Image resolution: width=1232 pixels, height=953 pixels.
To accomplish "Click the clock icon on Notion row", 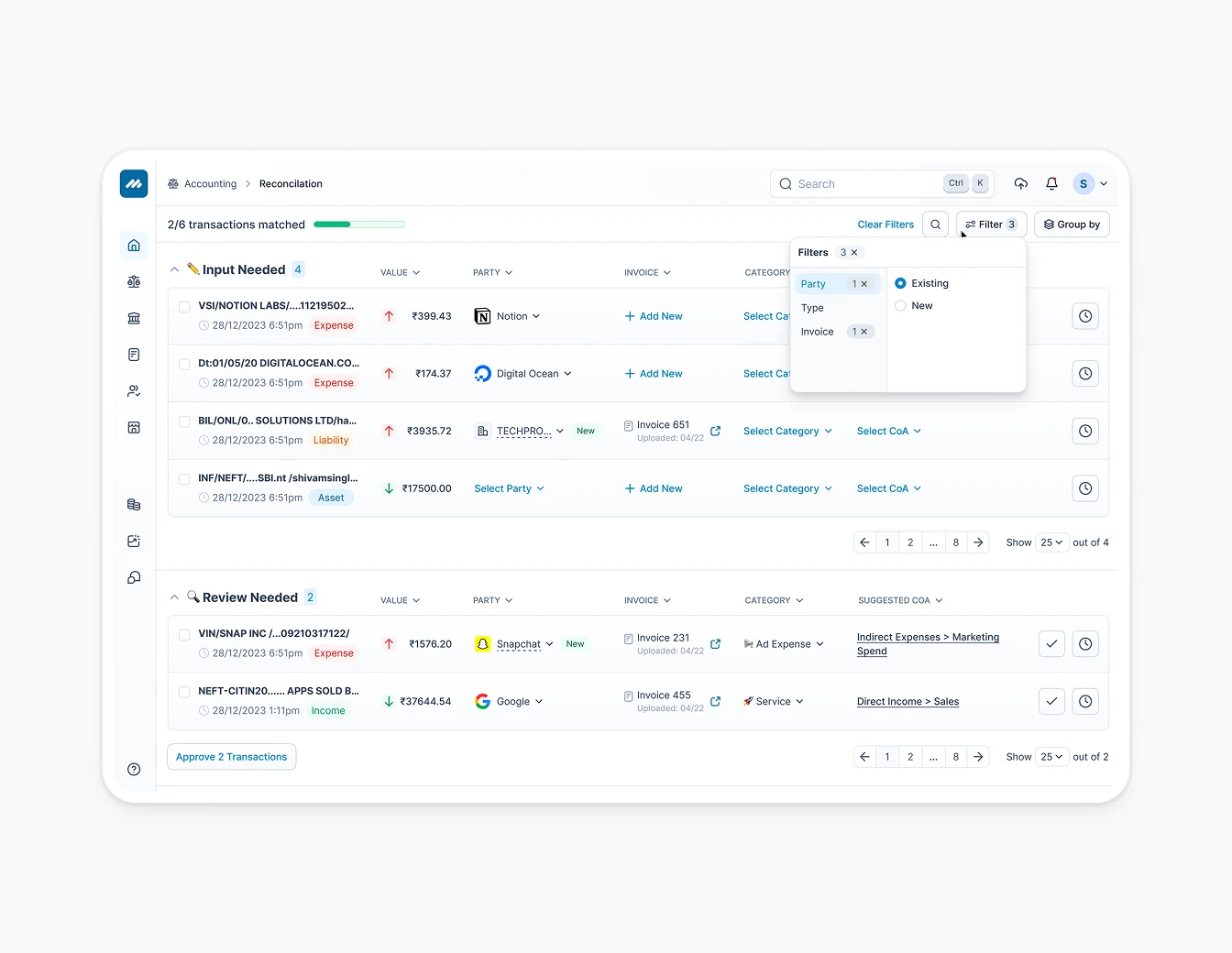I will click(1085, 316).
